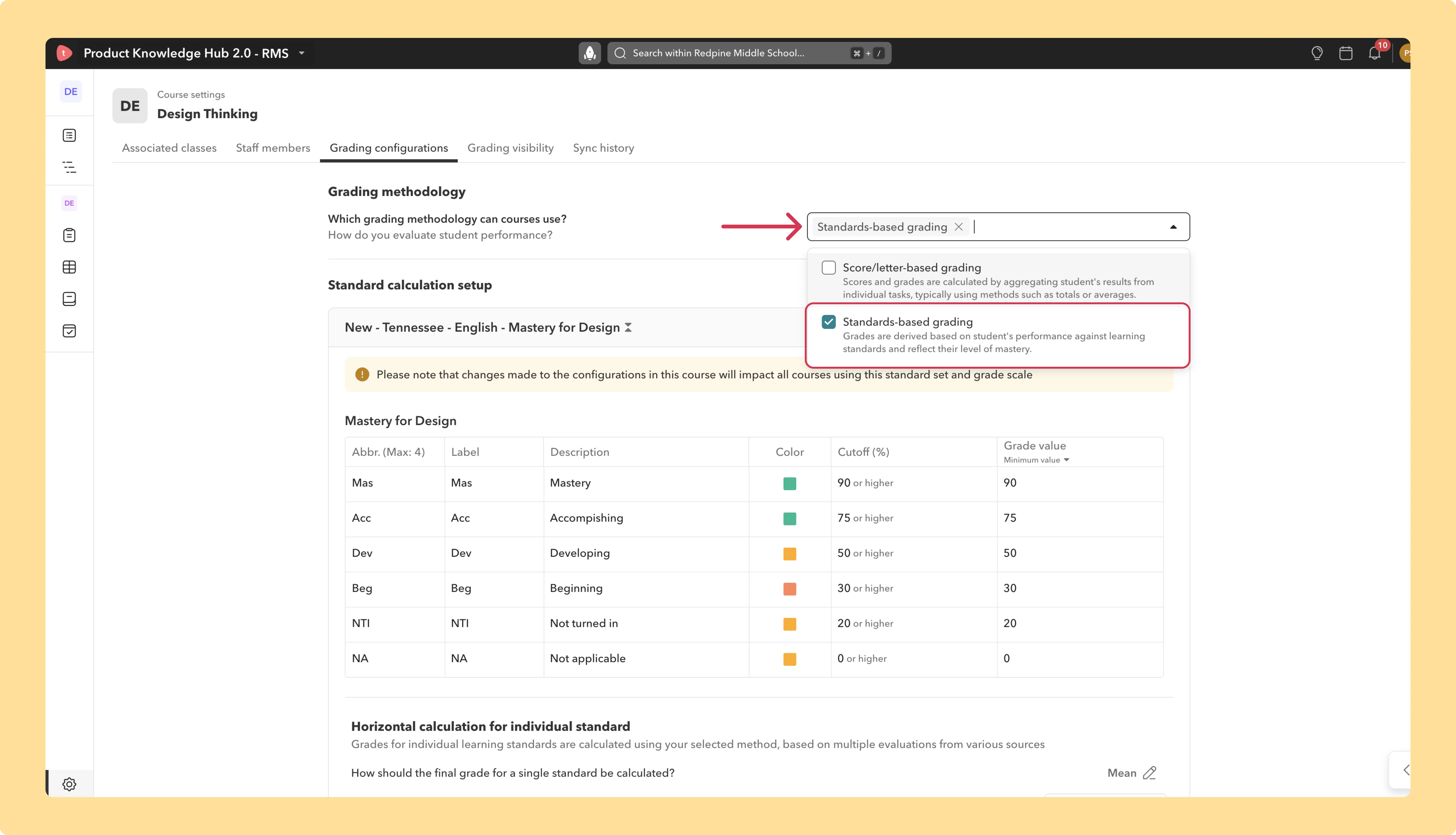Open the checkmark calendar icon in sidebar

pyautogui.click(x=69, y=331)
